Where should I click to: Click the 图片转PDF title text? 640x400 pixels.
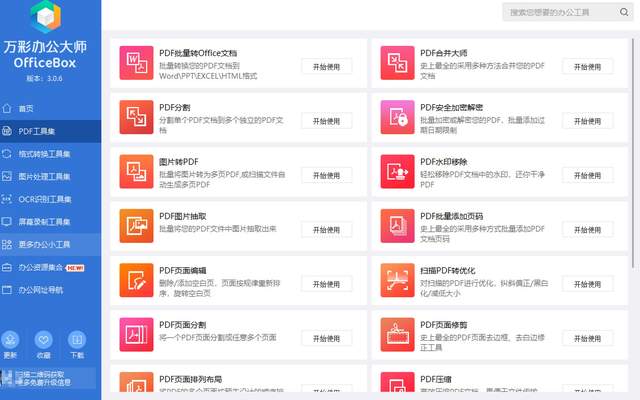(x=179, y=162)
